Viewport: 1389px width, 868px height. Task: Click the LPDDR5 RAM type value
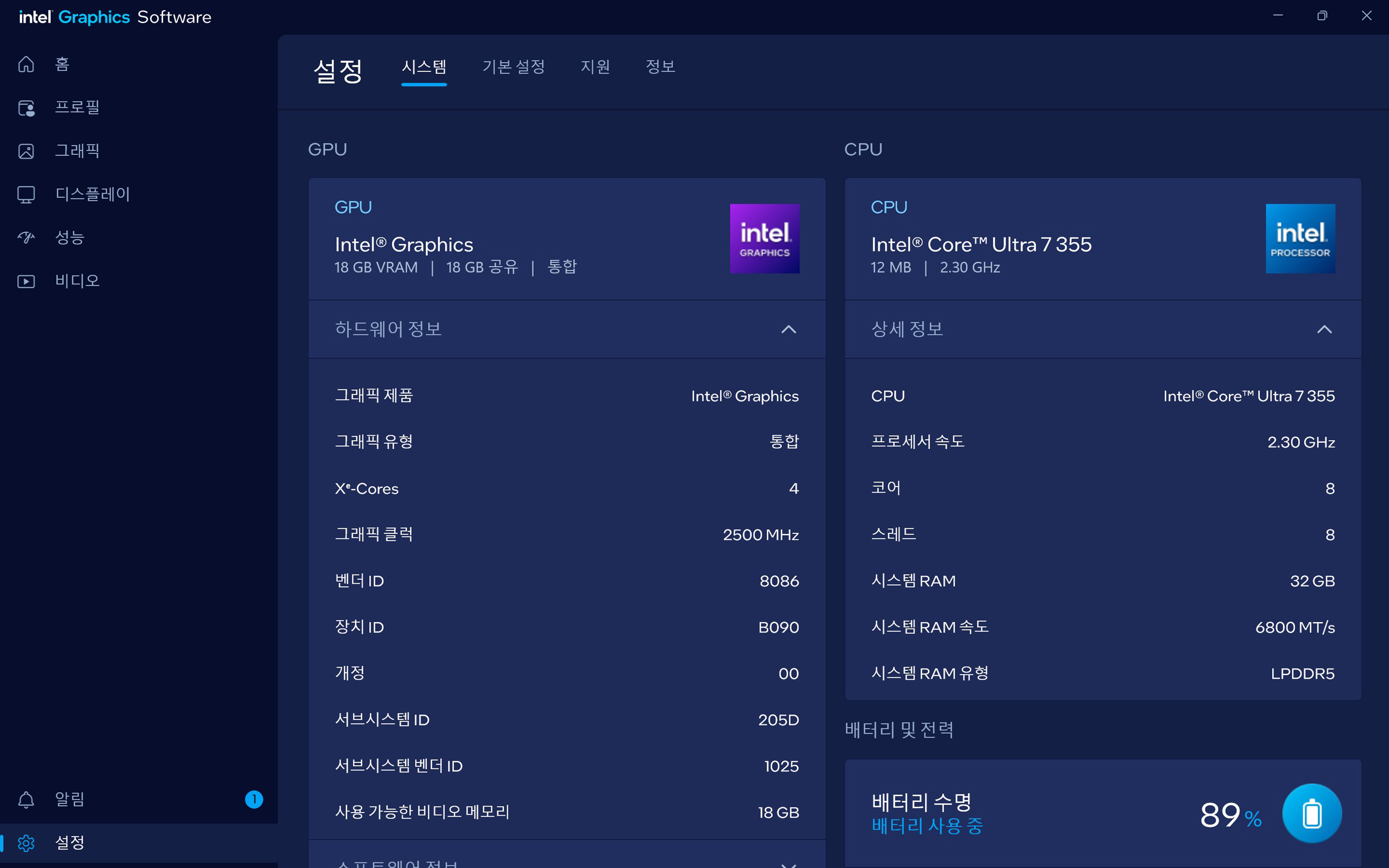1302,674
